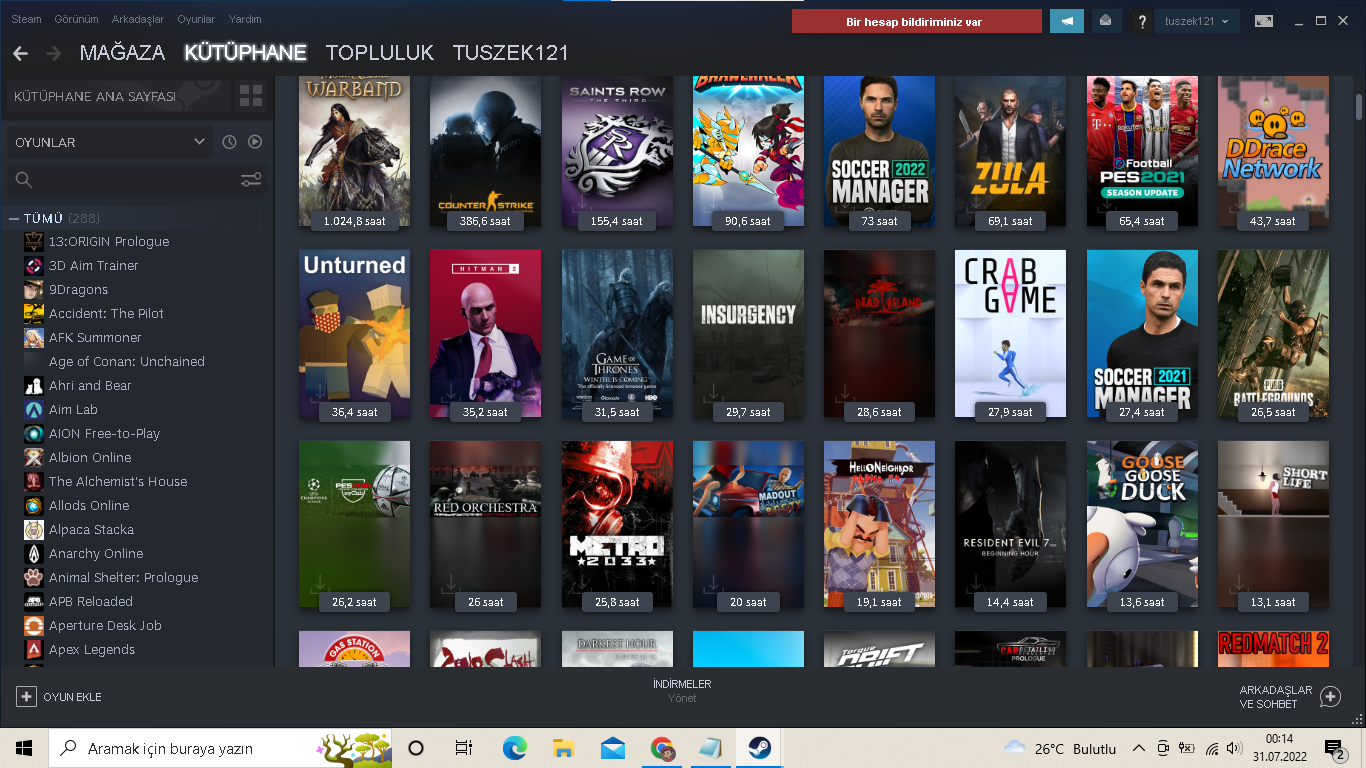
Task: Show ready-to-play games play icon
Action: click(x=255, y=142)
